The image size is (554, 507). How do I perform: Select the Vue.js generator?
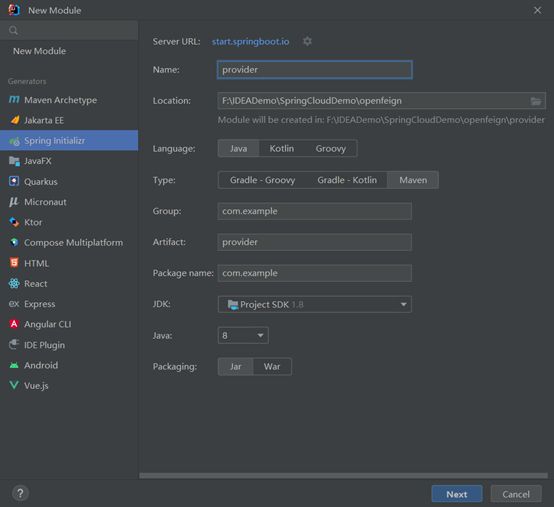(x=69, y=385)
